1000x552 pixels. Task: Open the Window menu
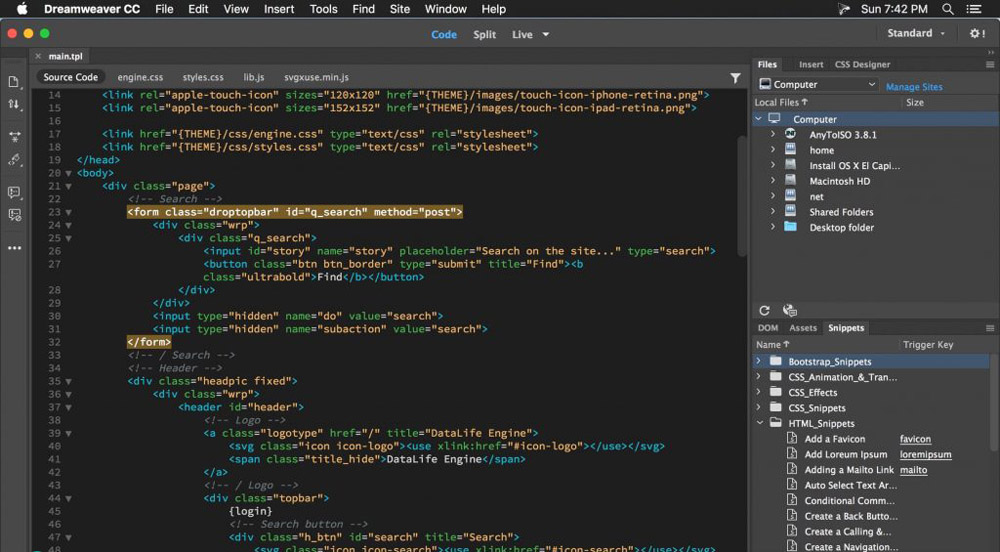coord(446,9)
